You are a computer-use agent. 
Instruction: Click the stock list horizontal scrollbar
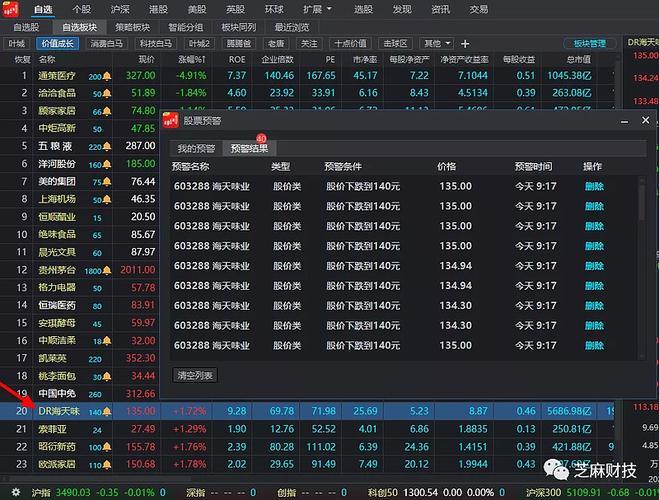pos(99,479)
